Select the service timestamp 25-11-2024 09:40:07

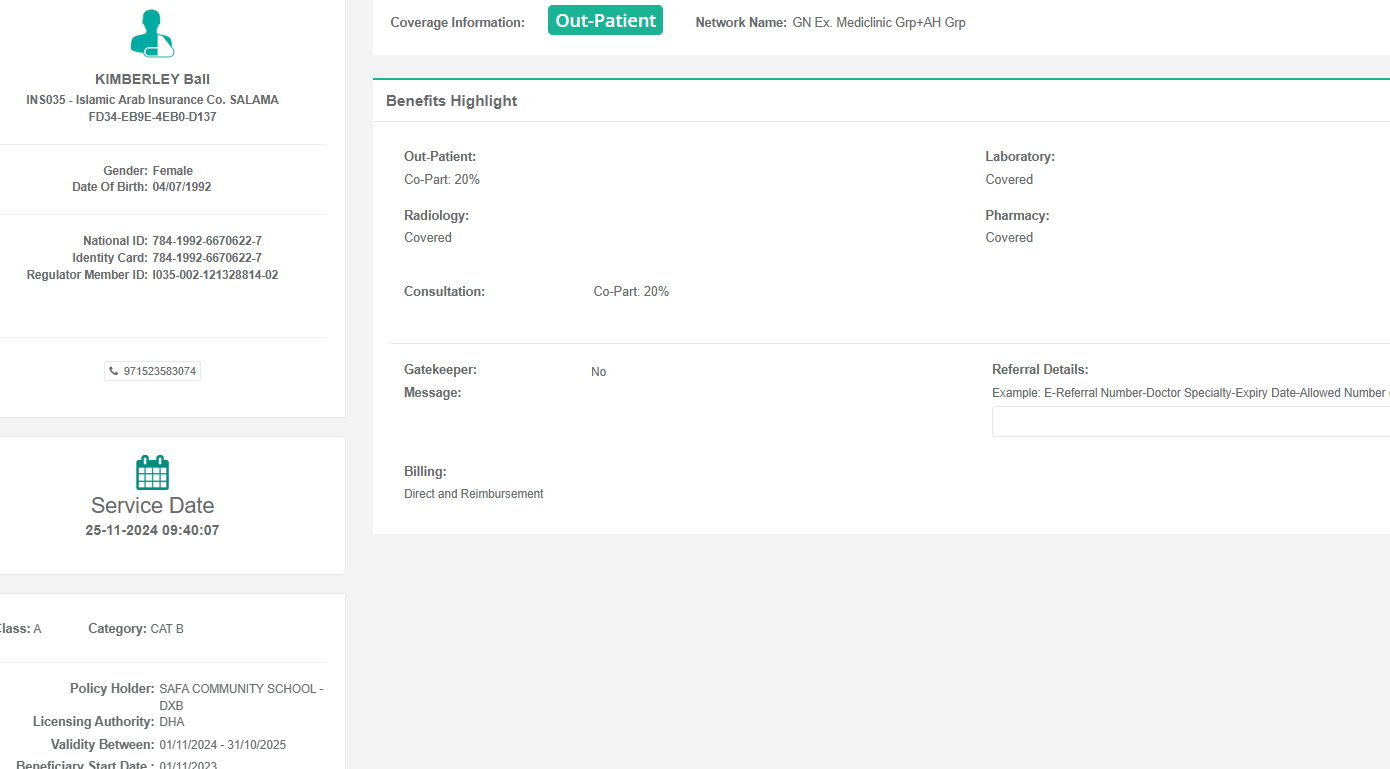(x=152, y=530)
